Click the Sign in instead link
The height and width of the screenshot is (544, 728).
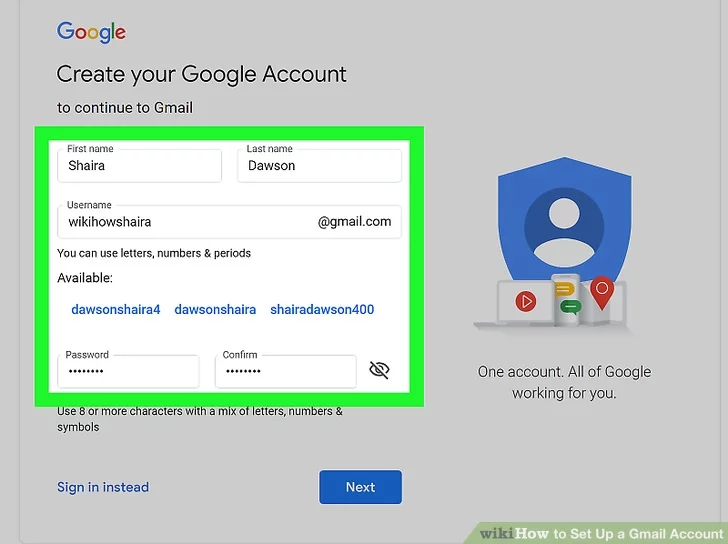[103, 487]
